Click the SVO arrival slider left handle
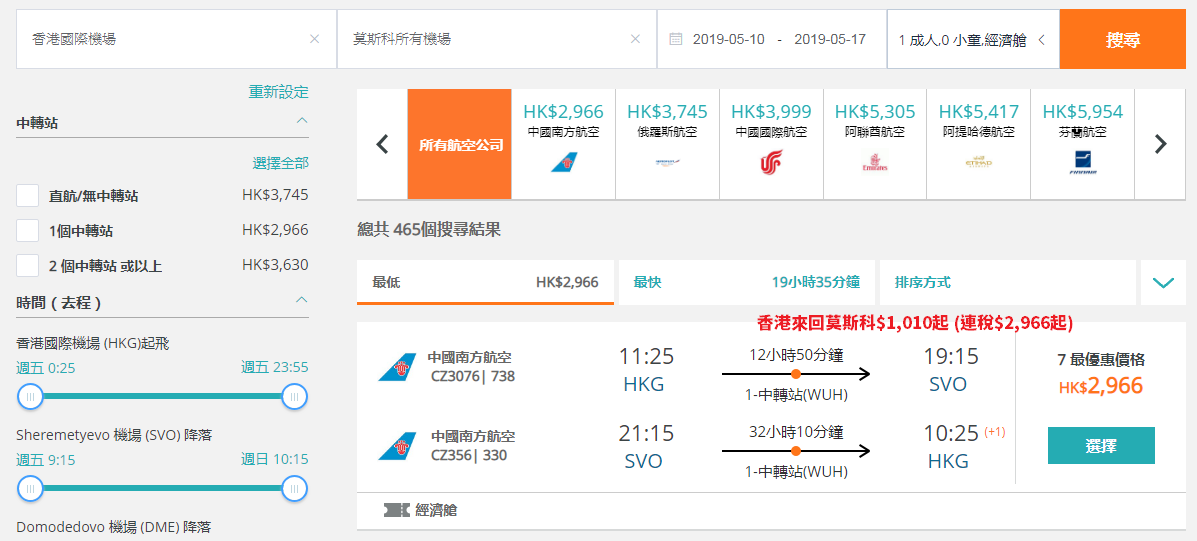 31,488
